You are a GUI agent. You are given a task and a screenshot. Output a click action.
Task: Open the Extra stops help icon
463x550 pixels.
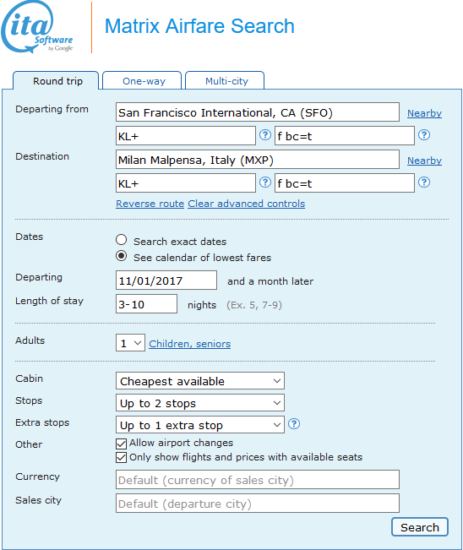coord(294,424)
